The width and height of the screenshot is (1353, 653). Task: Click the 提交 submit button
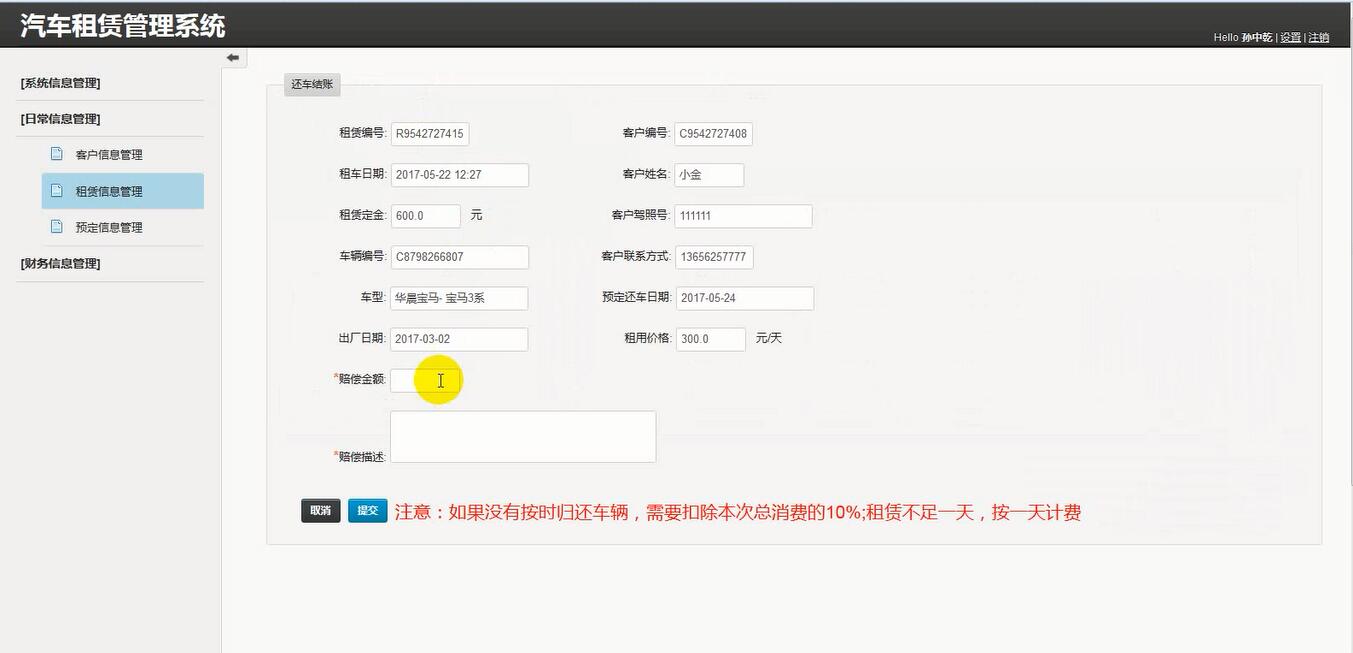point(366,510)
